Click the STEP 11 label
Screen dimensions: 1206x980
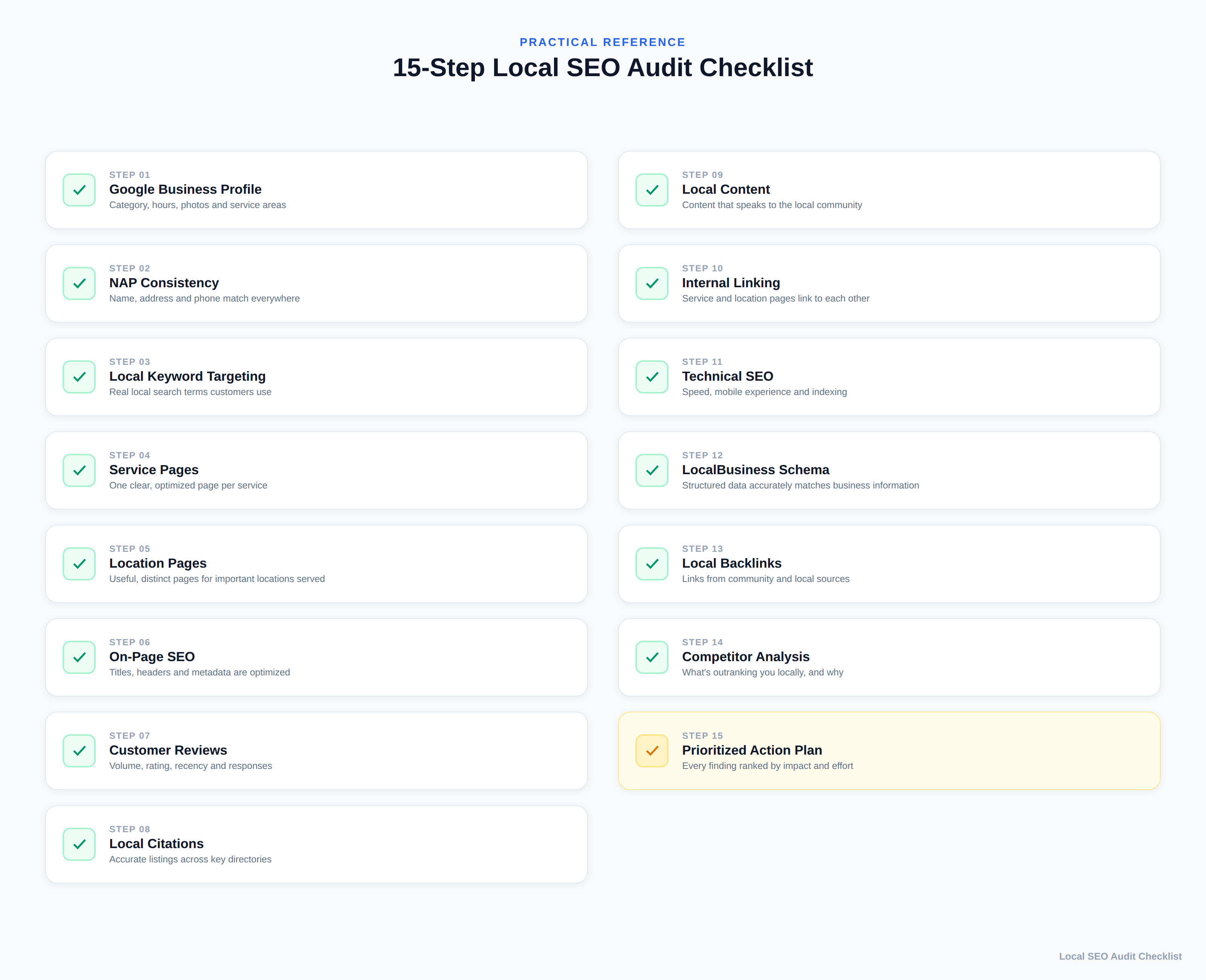[x=702, y=362]
